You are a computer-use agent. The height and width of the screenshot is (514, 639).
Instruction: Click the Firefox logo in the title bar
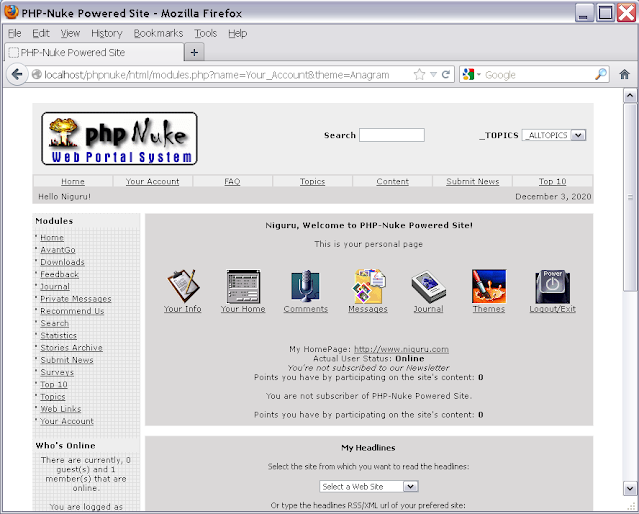(11, 12)
